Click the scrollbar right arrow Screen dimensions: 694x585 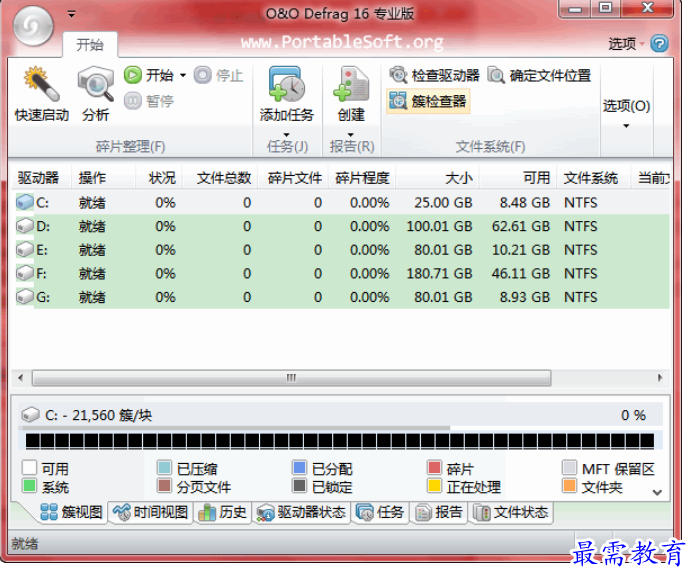click(x=660, y=378)
